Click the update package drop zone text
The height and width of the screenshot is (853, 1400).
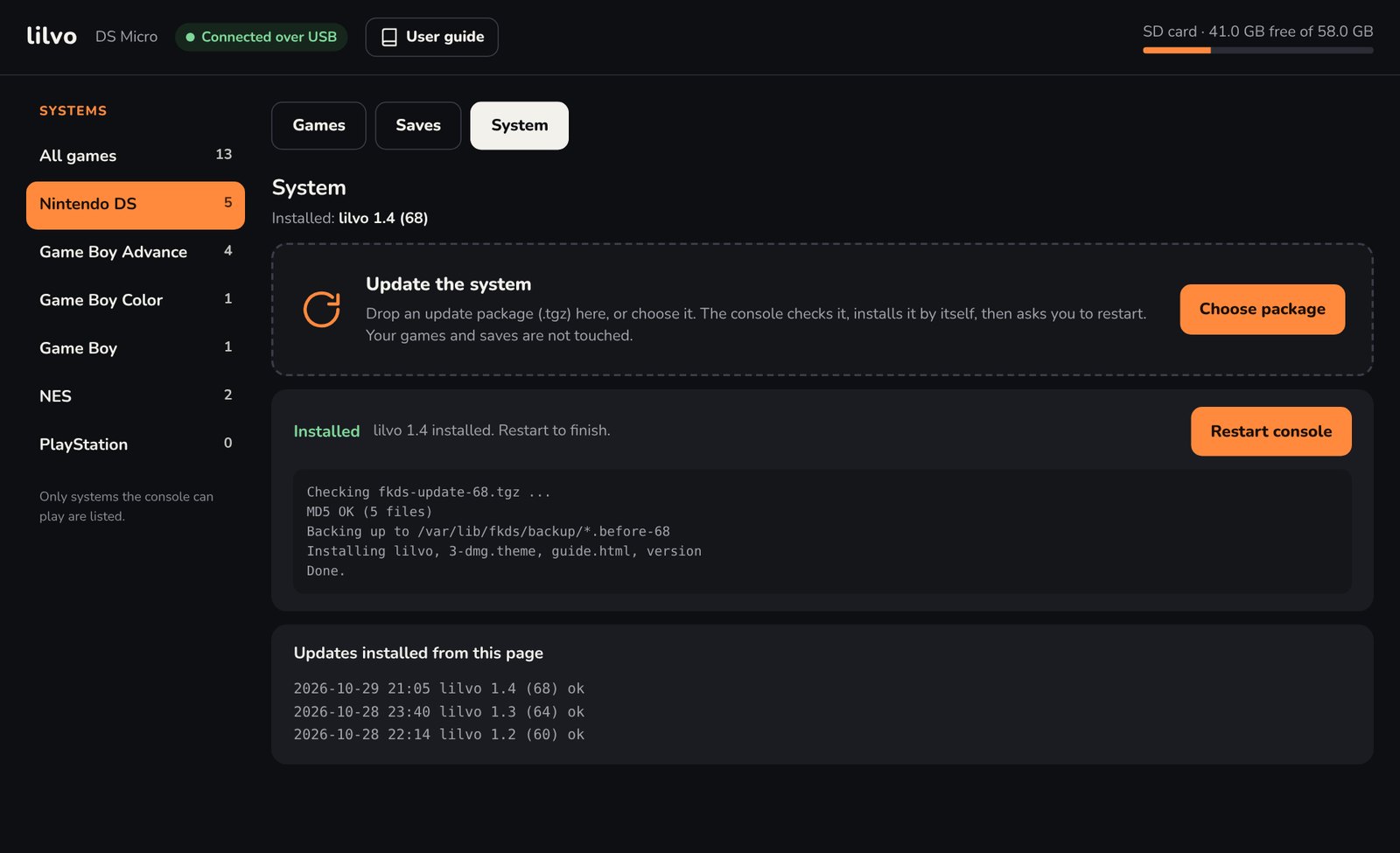click(756, 325)
